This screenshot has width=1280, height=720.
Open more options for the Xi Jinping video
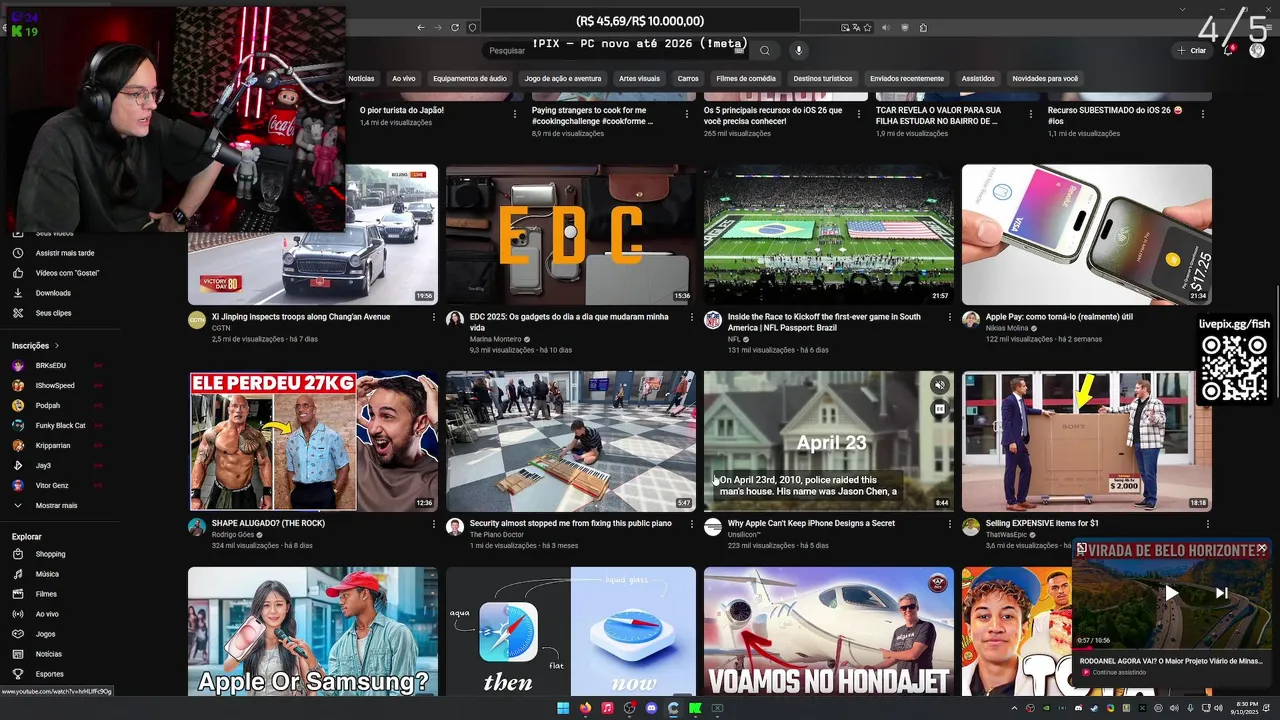[x=433, y=317]
